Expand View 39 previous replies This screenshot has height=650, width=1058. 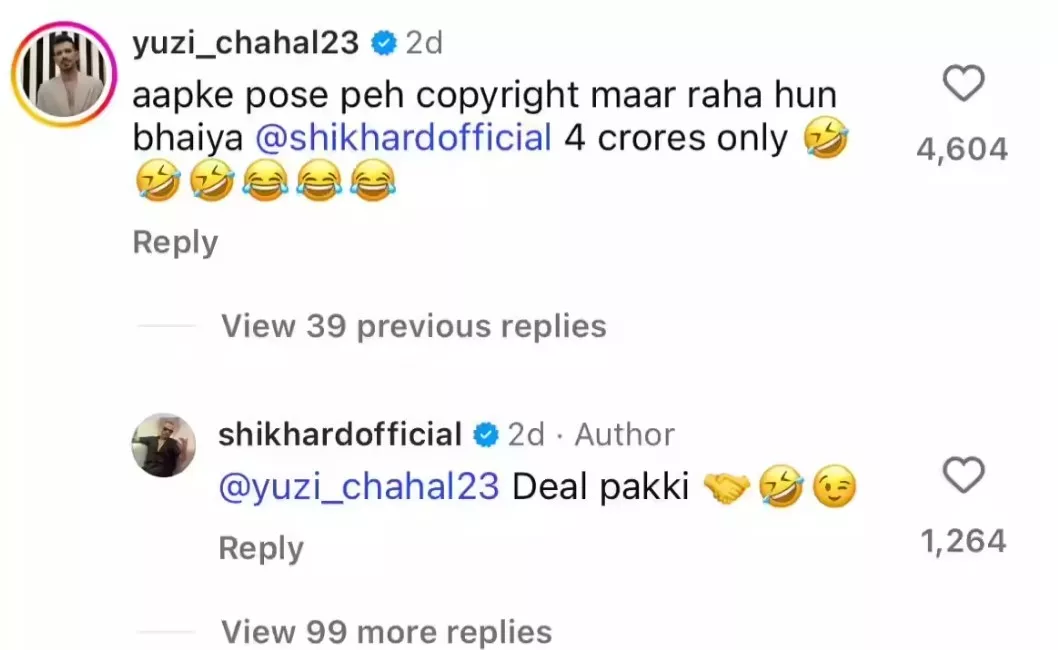(x=414, y=326)
